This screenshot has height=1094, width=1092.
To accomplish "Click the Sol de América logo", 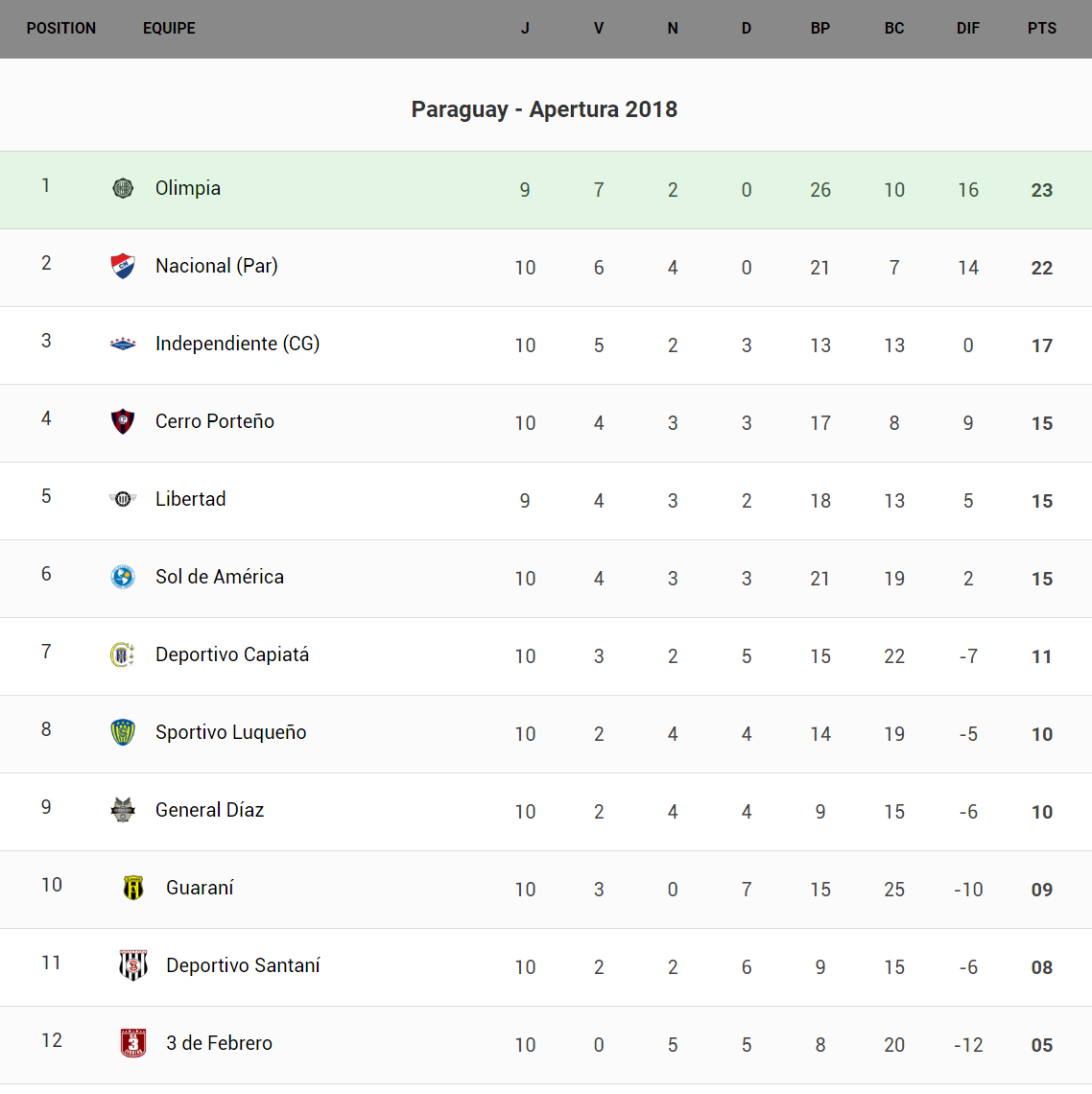I will tap(123, 577).
